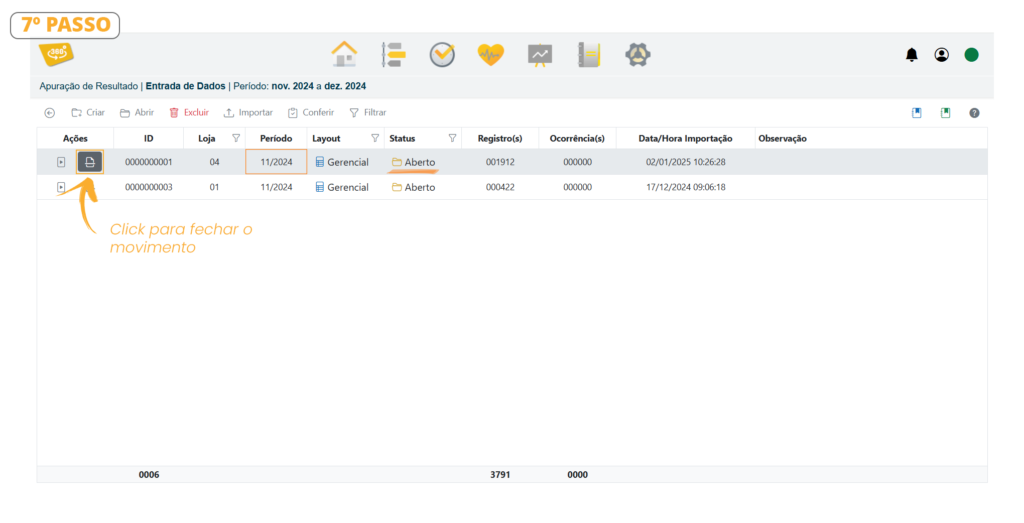Click the green status circle

[x=972, y=55]
